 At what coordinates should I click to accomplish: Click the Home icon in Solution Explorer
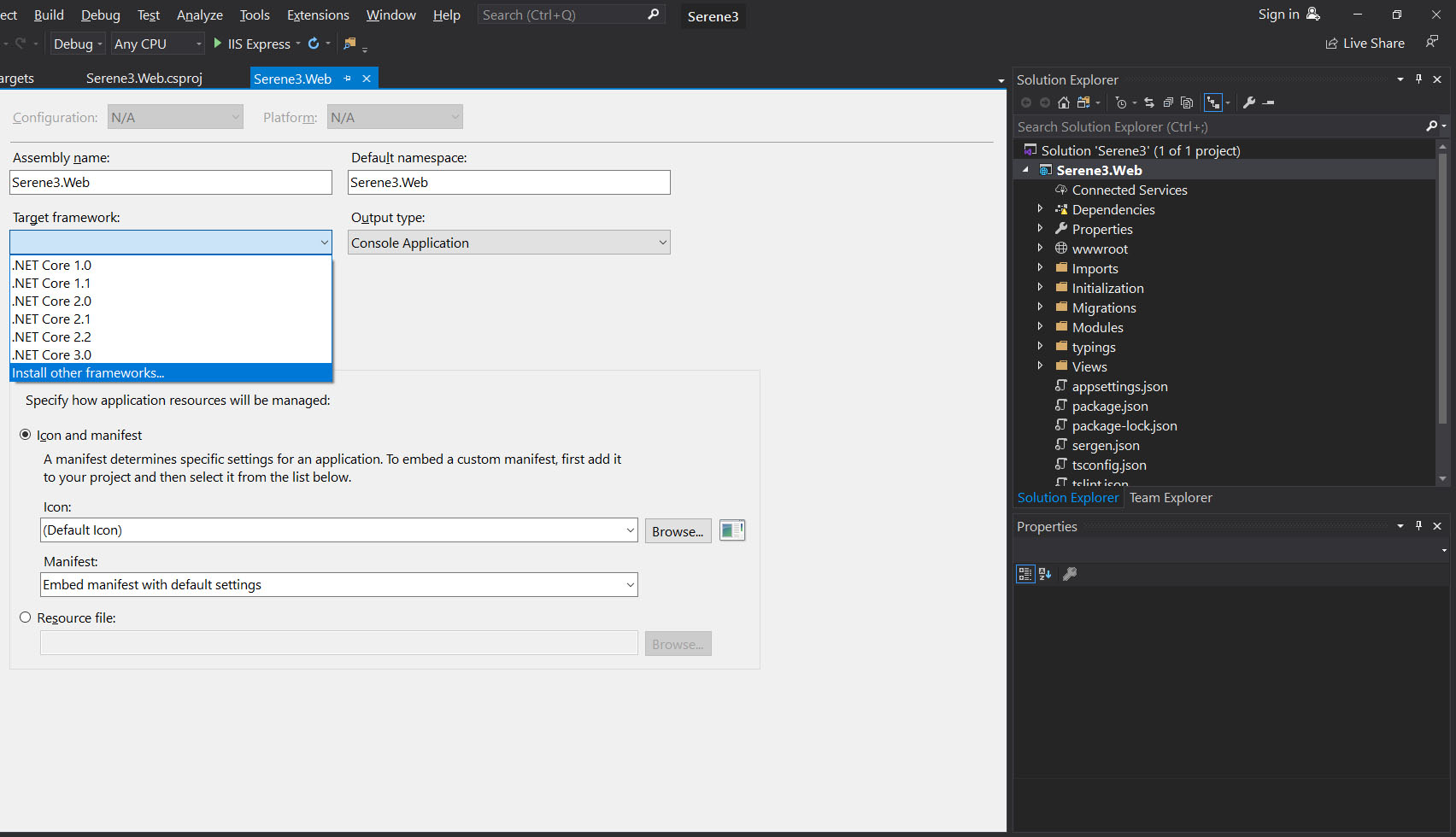pos(1063,102)
